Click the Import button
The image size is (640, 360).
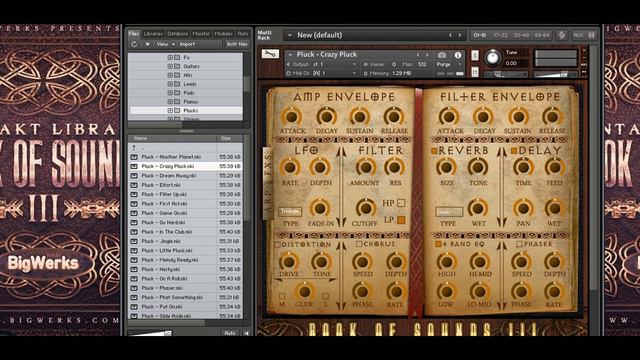(187, 44)
